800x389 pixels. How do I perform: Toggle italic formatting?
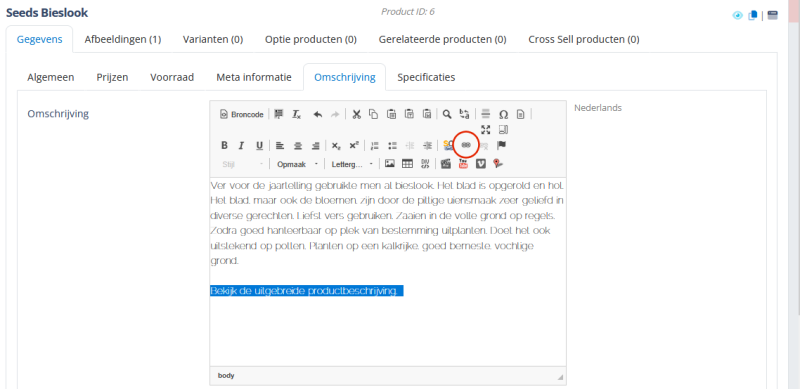tap(242, 145)
